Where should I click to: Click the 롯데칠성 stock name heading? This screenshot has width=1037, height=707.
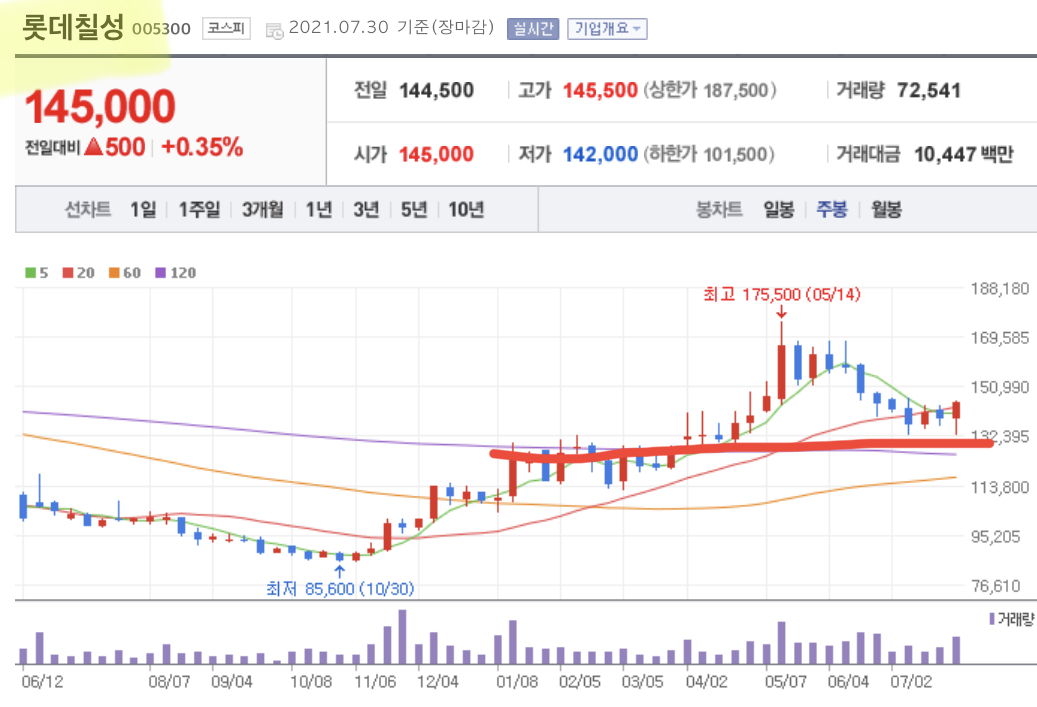pos(73,27)
